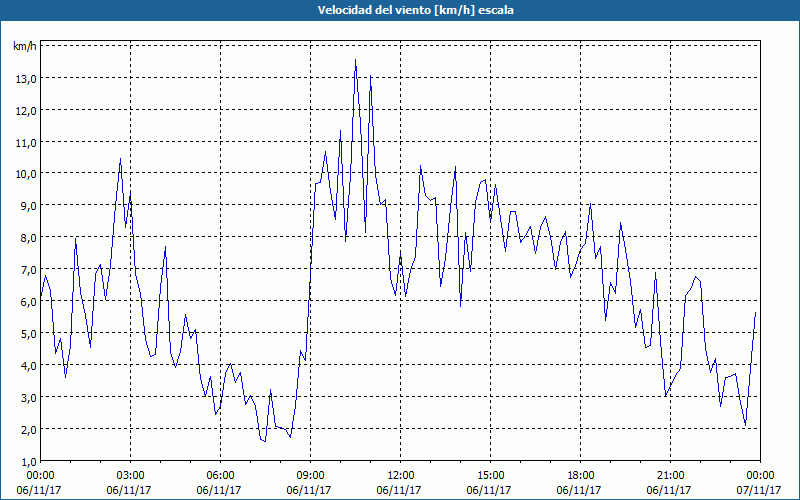Click the '4,0' vertical axis label

pos(29,365)
